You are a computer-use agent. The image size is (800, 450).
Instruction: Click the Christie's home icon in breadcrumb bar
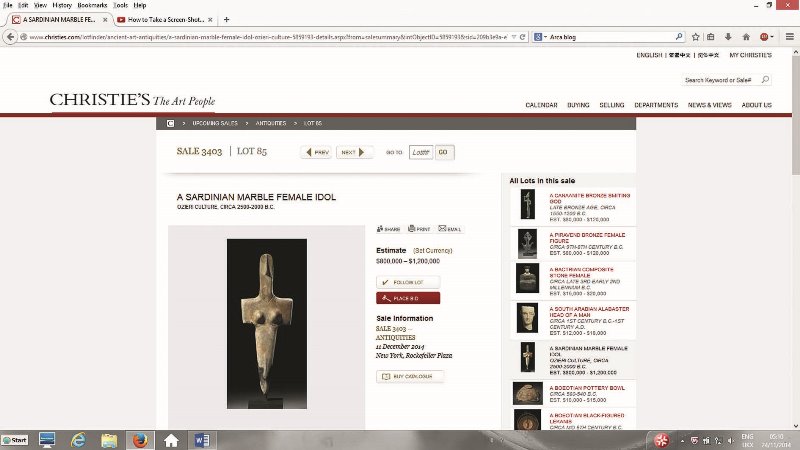pos(170,123)
